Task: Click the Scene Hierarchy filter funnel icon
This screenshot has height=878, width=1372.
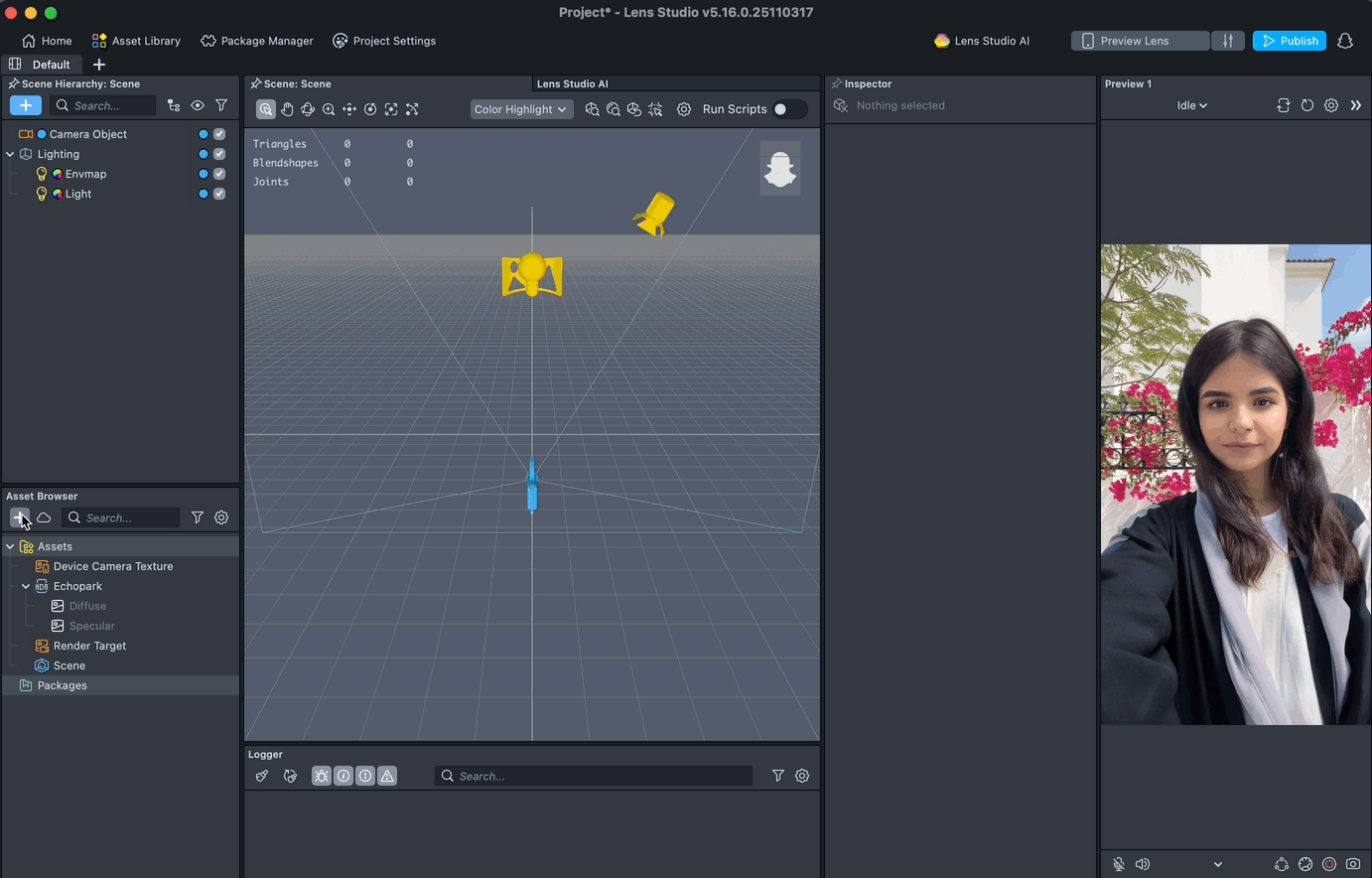Action: click(221, 105)
